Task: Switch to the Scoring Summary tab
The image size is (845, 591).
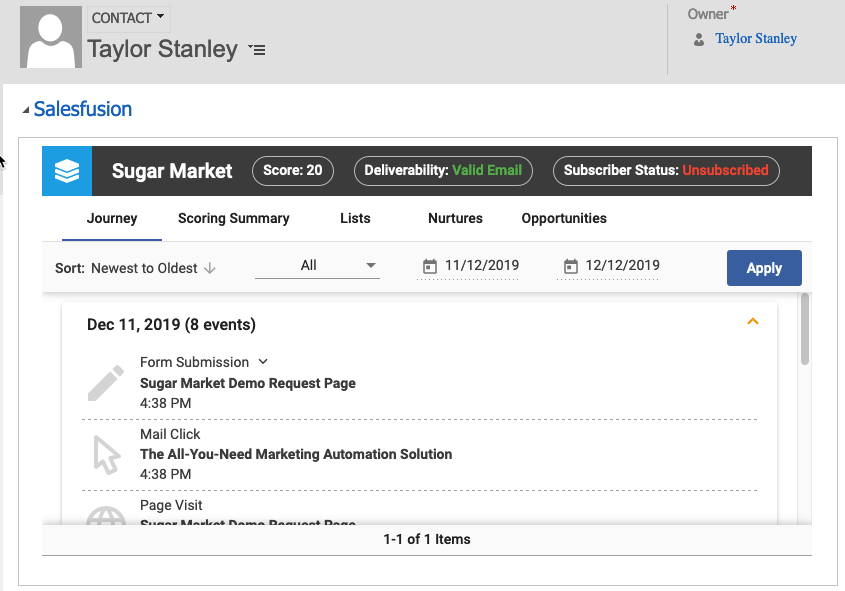Action: coord(233,218)
